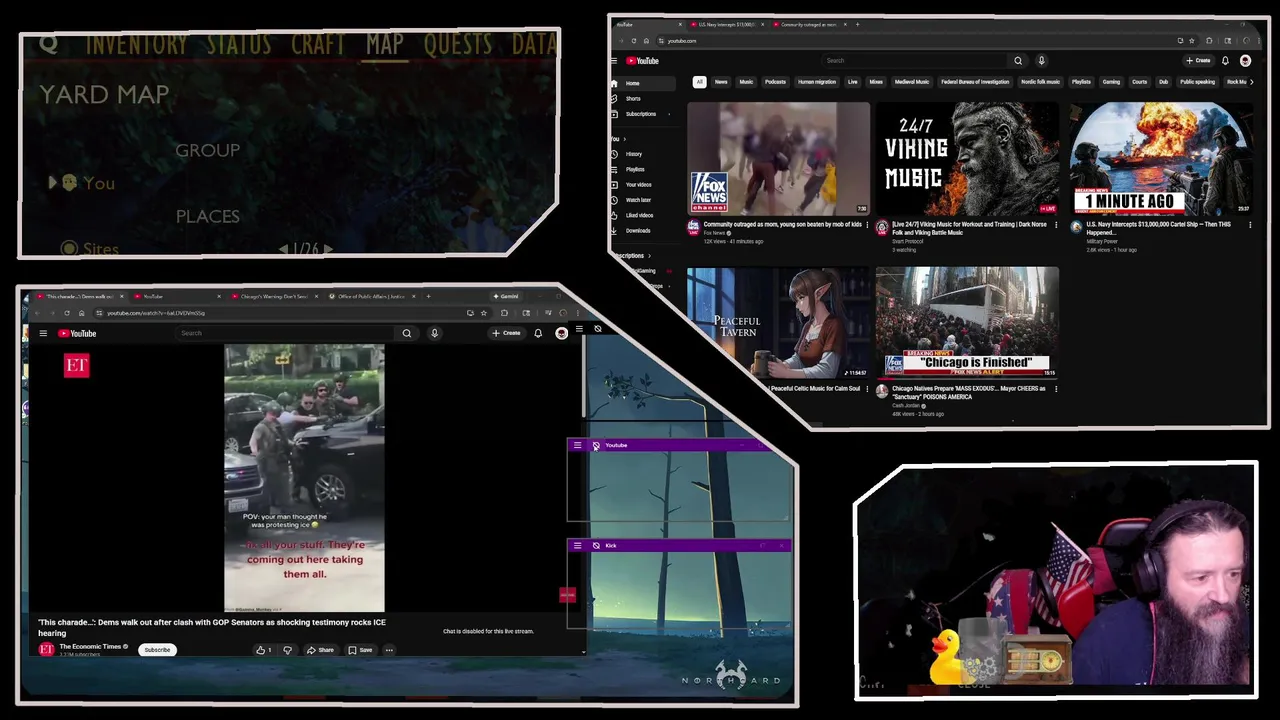The height and width of the screenshot is (720, 1280).
Task: Go to previous page arrow beside 1/26
Action: click(283, 248)
